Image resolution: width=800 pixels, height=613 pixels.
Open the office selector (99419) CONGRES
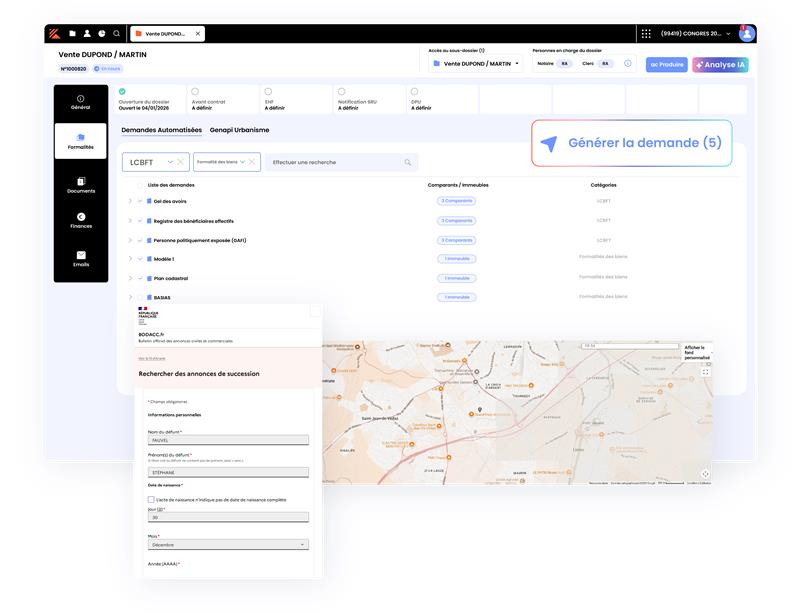(x=695, y=34)
